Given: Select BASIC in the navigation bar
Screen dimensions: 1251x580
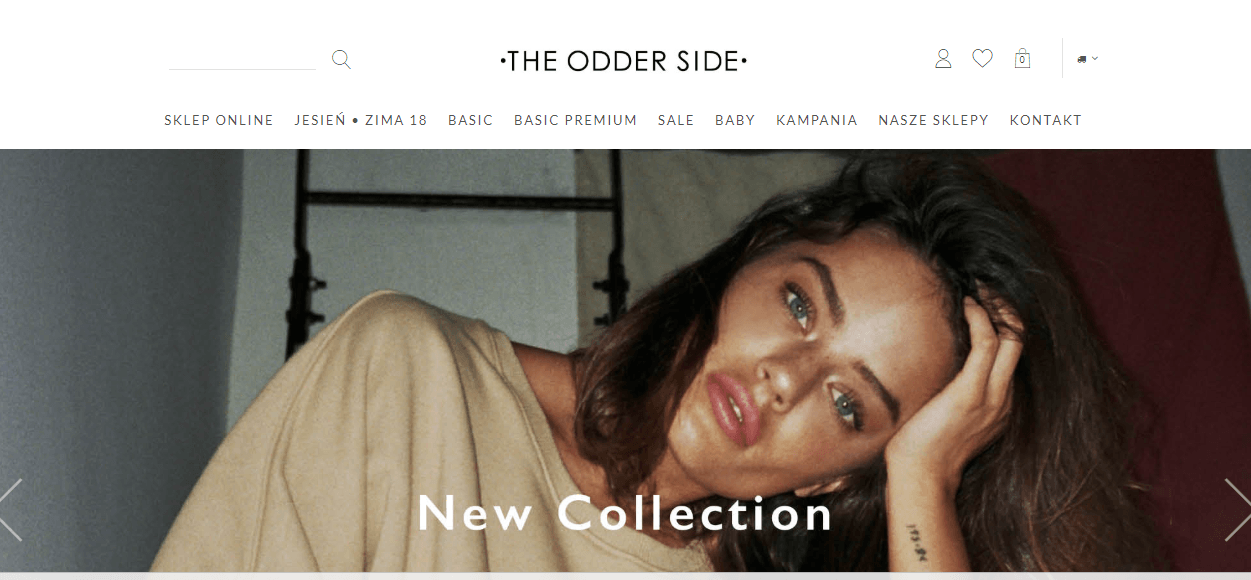Looking at the screenshot, I should pyautogui.click(x=471, y=120).
